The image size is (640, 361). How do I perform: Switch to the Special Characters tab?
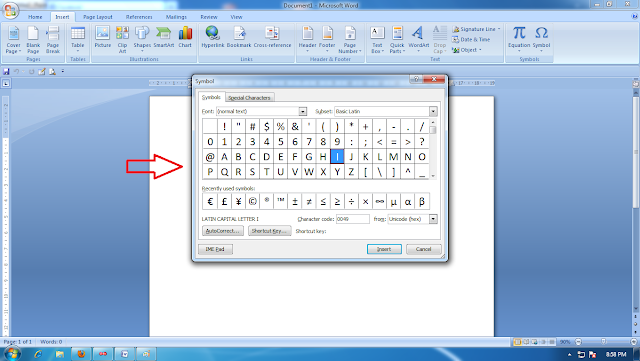pos(249,98)
